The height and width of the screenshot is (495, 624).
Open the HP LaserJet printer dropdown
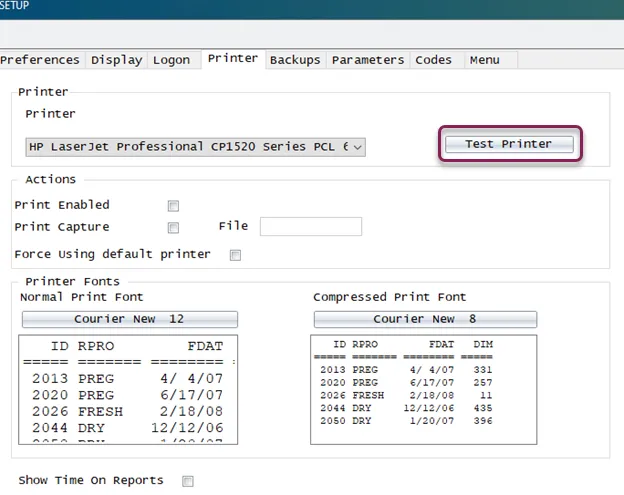195,147
